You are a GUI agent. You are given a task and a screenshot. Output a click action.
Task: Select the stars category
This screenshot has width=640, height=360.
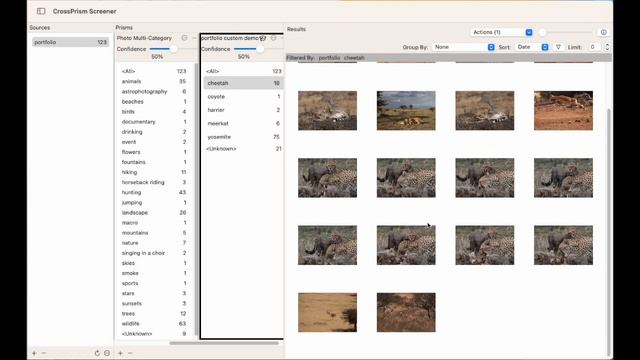pyautogui.click(x=153, y=293)
